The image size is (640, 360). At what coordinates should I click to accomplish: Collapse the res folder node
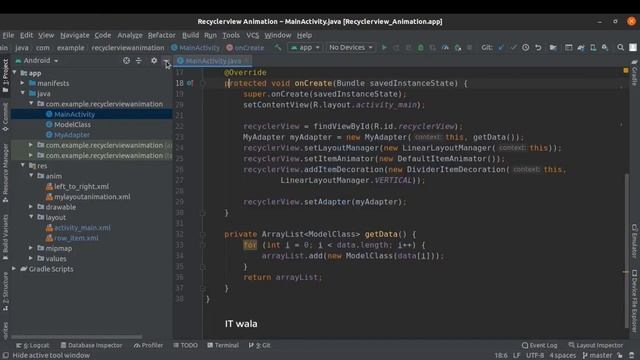coord(23,165)
